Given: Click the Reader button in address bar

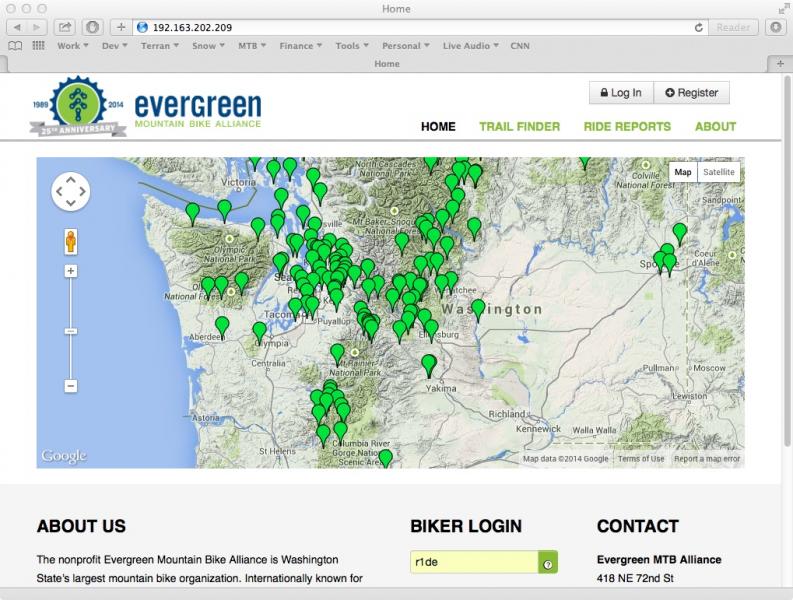Looking at the screenshot, I should (733, 27).
